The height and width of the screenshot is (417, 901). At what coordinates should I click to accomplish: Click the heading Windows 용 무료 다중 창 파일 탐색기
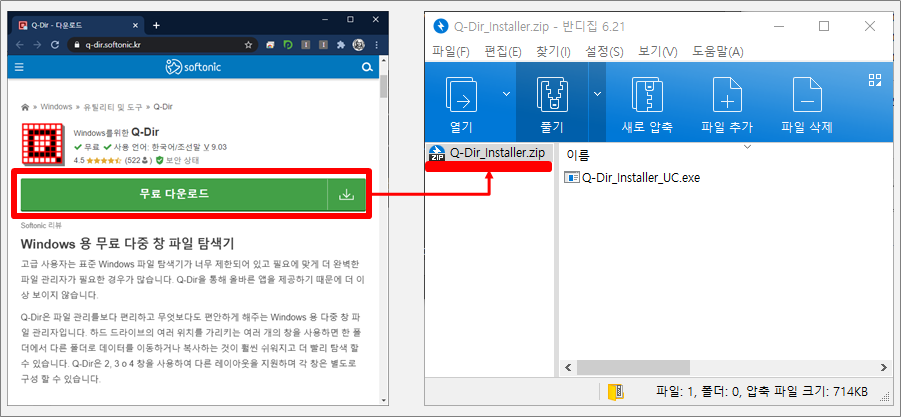(128, 244)
